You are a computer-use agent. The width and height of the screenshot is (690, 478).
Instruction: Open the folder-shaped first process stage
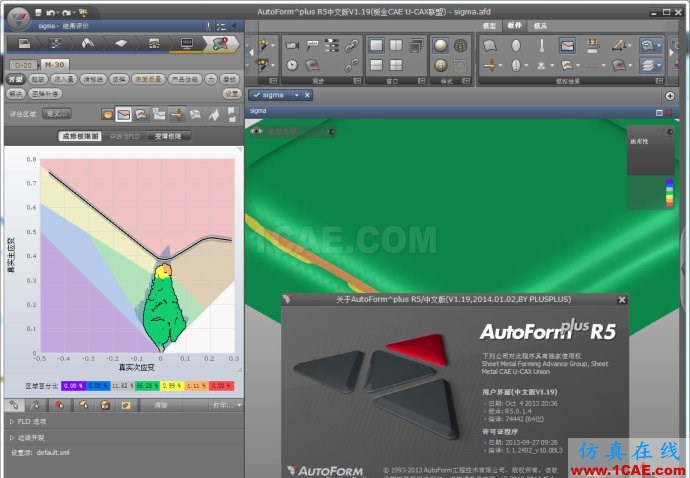[24, 44]
